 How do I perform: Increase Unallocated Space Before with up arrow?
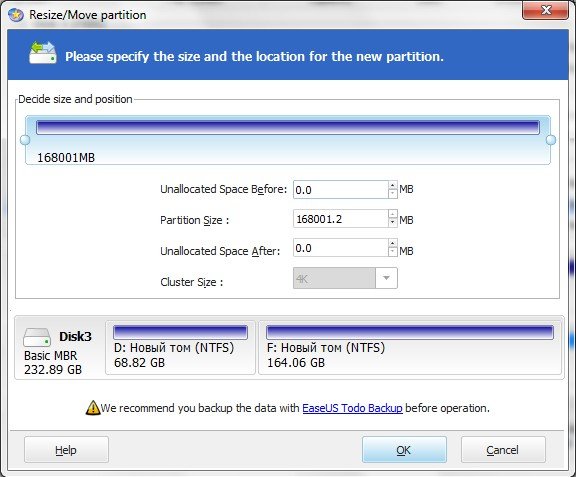[x=393, y=185]
